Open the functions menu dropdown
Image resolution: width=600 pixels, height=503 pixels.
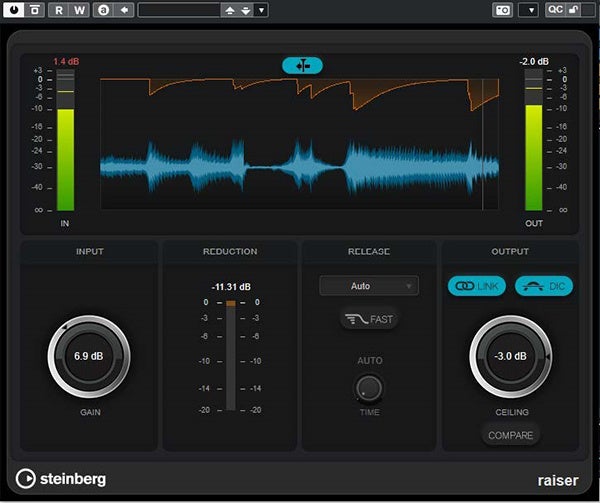(x=528, y=10)
